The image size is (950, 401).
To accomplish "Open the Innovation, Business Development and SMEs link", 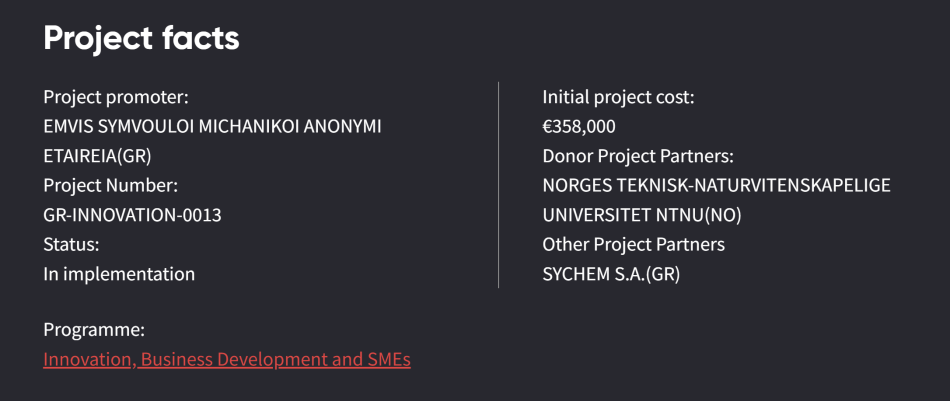I will [226, 360].
